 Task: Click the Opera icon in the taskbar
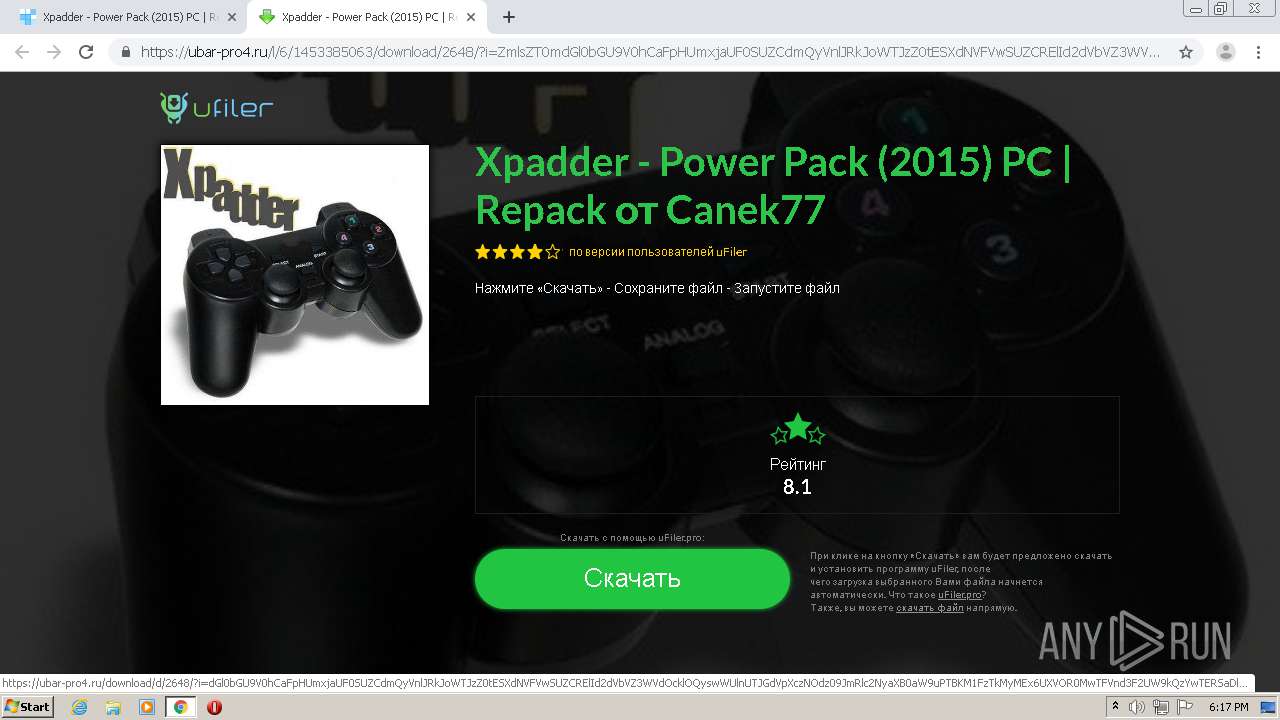(214, 707)
